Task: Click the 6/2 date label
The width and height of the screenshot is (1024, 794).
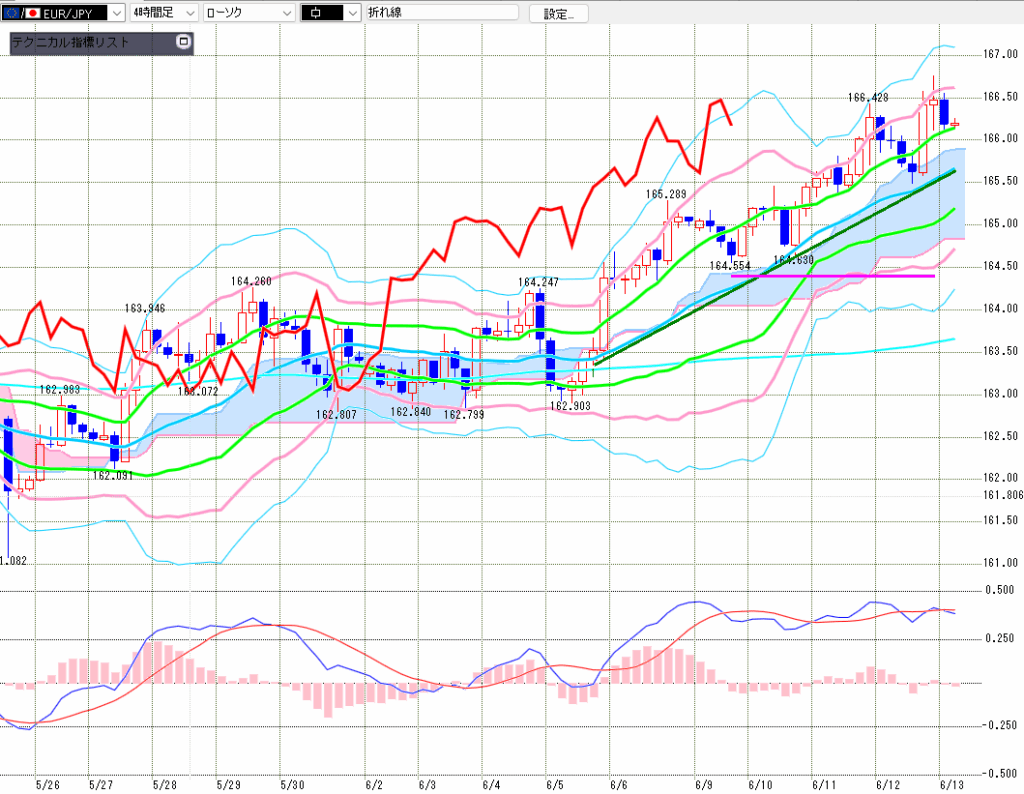Action: pyautogui.click(x=374, y=784)
